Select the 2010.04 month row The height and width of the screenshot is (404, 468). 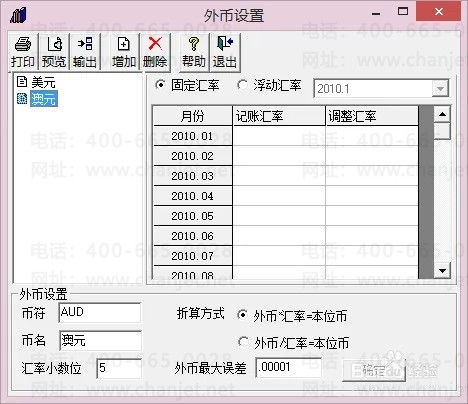[193, 196]
